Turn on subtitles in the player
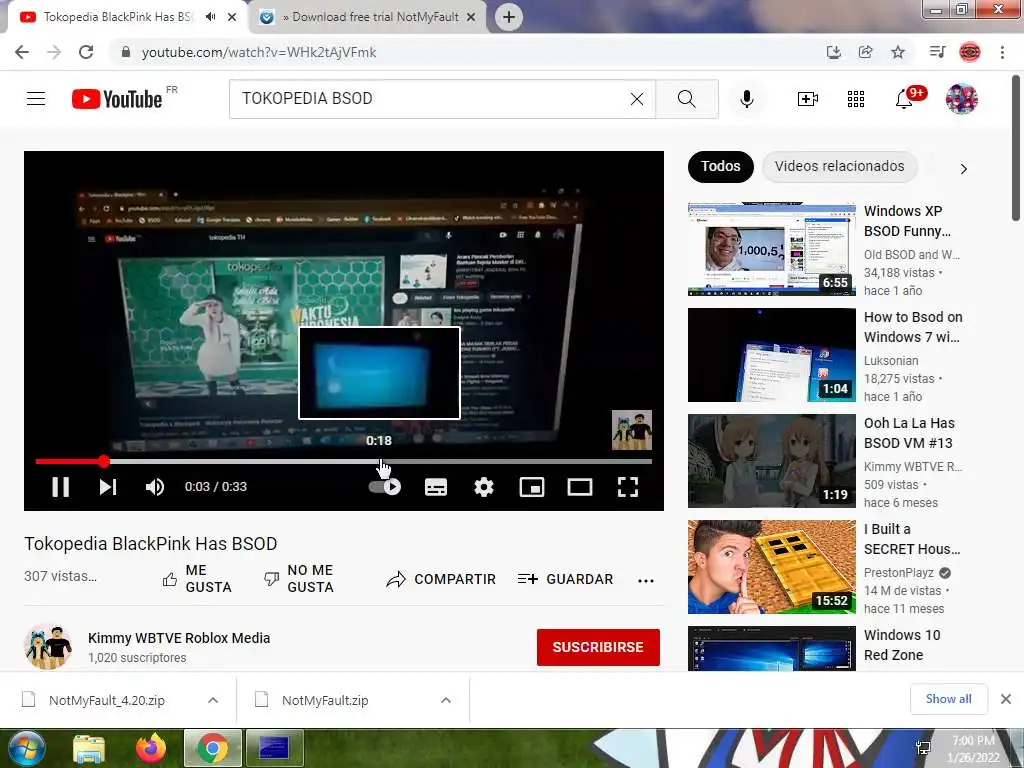Viewport: 1024px width, 768px height. pyautogui.click(x=436, y=487)
